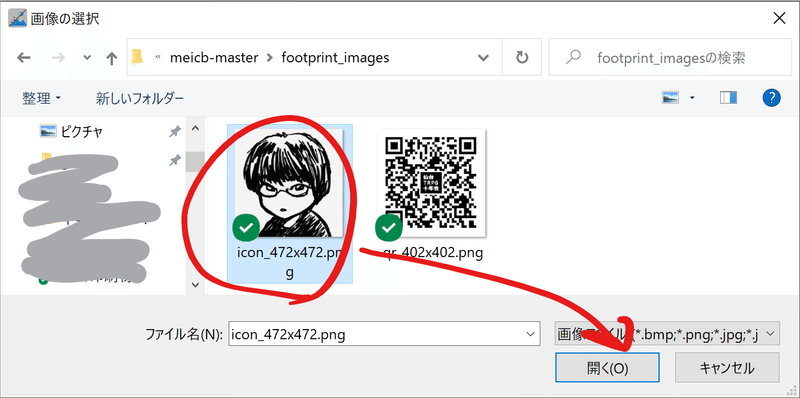Click the icon_472x472.png file name
Image resolution: width=800 pixels, height=398 pixels.
click(289, 262)
